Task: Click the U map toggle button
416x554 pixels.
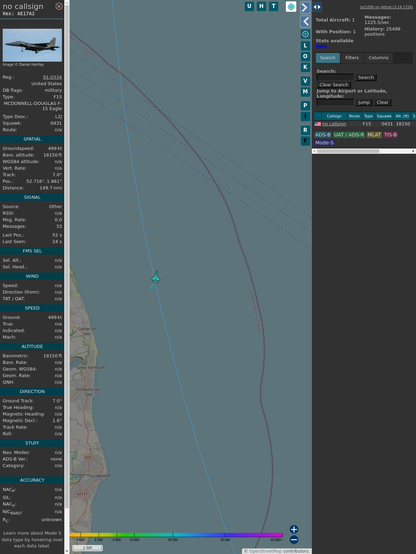Action: pos(249,6)
